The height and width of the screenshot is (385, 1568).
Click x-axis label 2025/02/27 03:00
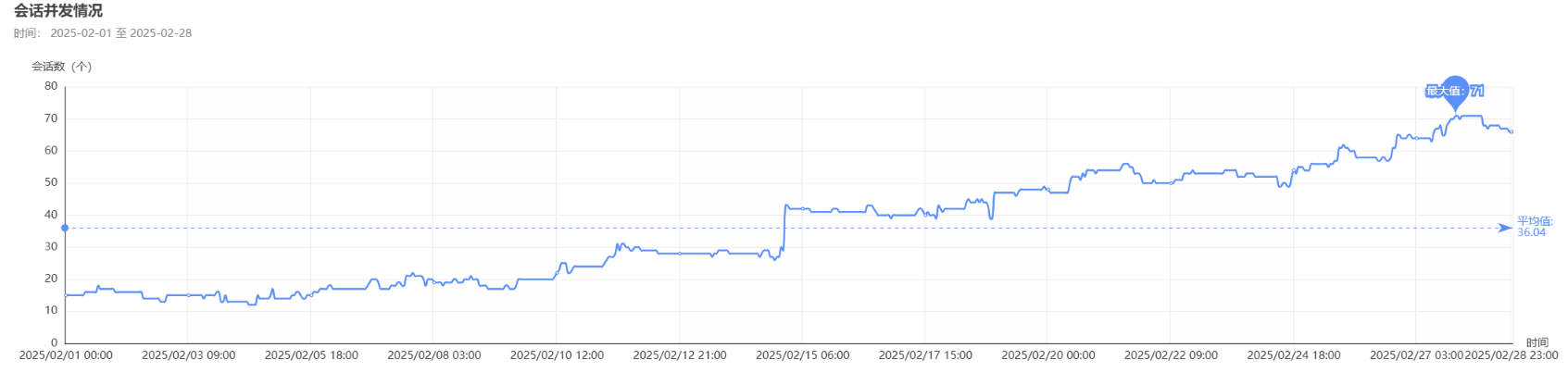pyautogui.click(x=1416, y=355)
